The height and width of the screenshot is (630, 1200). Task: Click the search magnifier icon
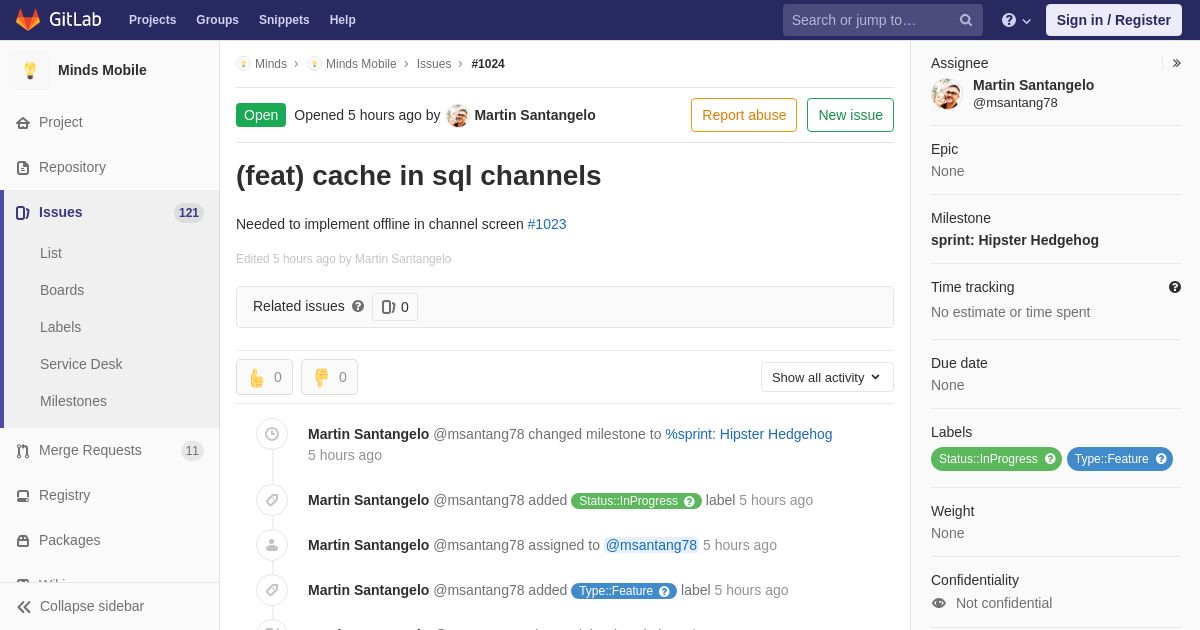click(x=966, y=20)
